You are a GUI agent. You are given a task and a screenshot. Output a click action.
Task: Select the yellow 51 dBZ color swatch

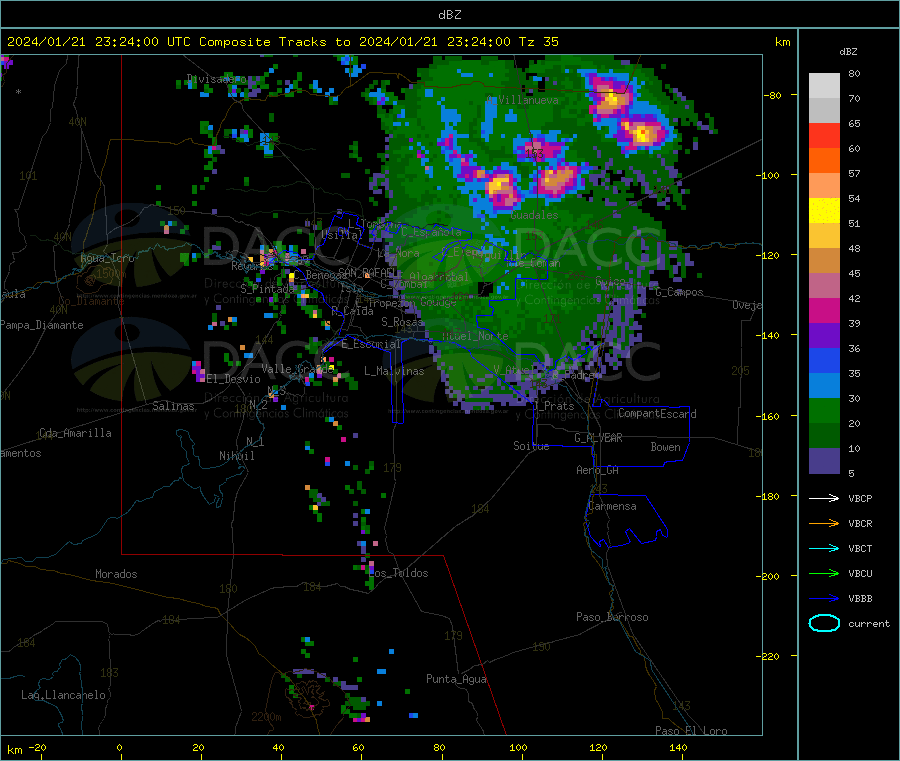coord(824,211)
